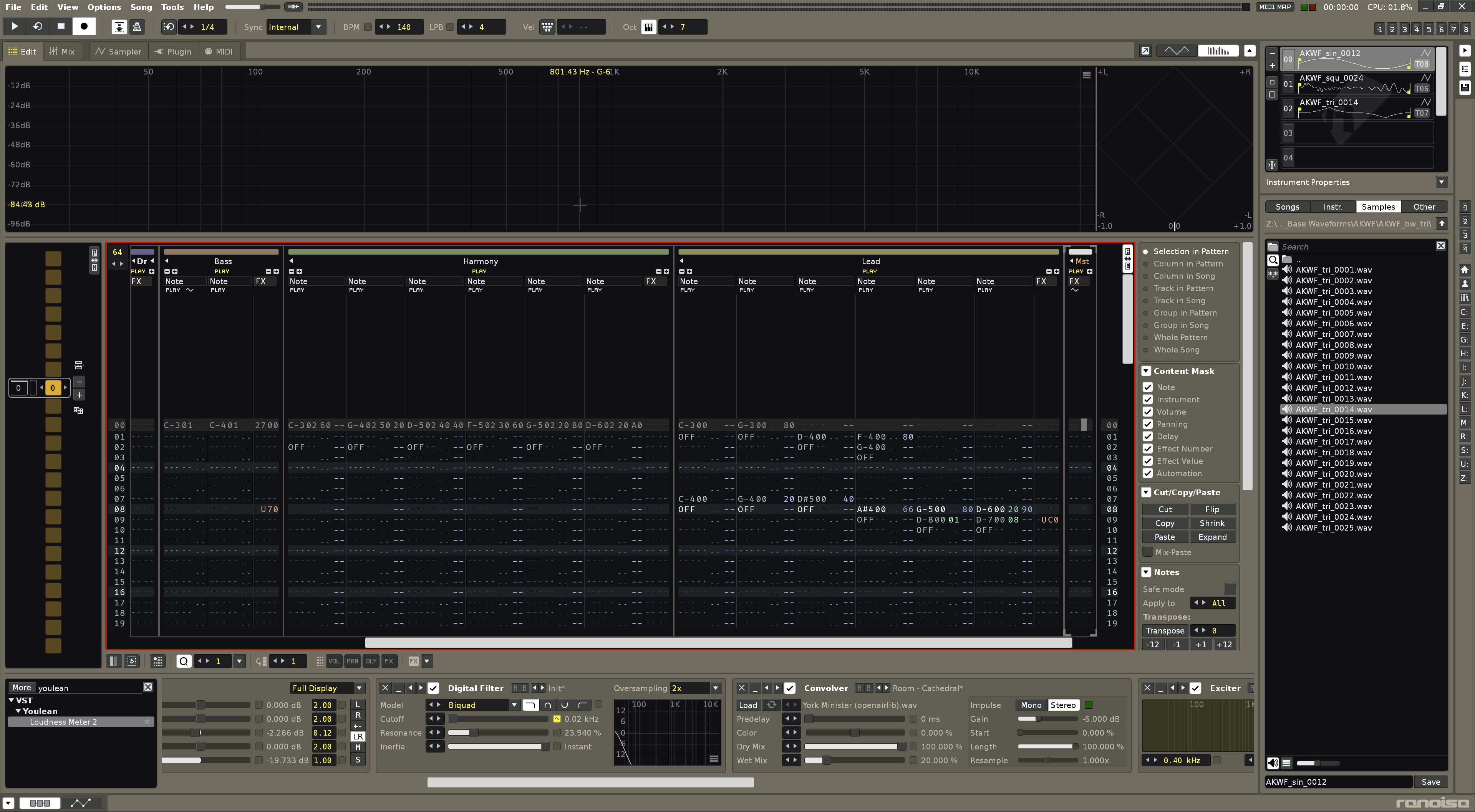
Task: Click the VOL column toggle button
Action: tap(334, 661)
